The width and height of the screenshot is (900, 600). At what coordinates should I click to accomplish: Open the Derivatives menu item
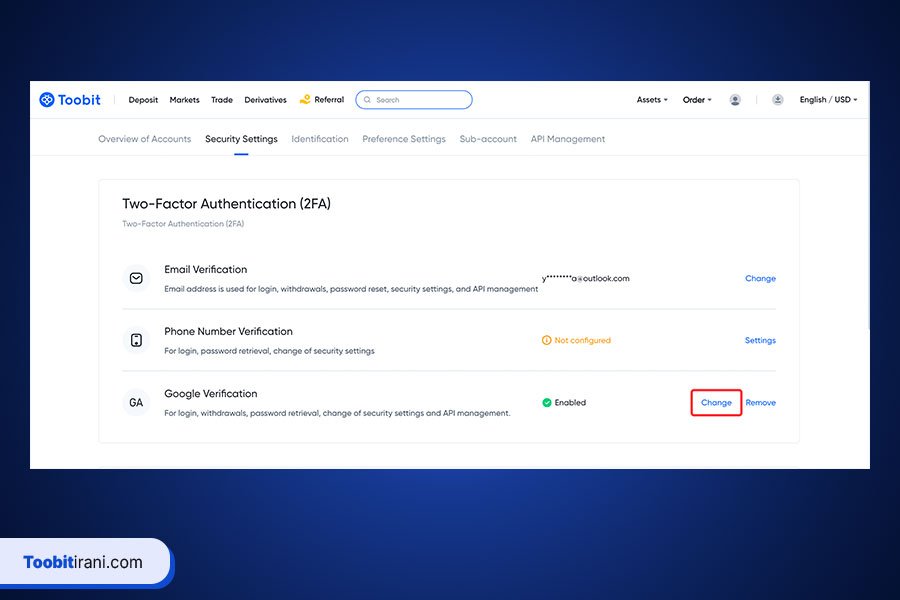pyautogui.click(x=265, y=100)
